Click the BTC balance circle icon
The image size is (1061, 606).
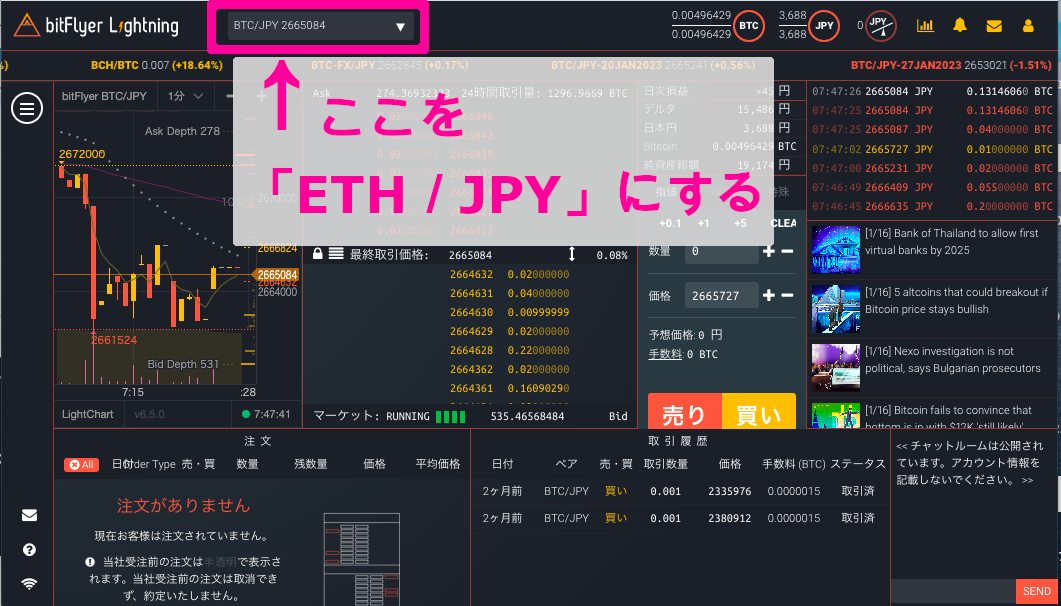coord(748,26)
